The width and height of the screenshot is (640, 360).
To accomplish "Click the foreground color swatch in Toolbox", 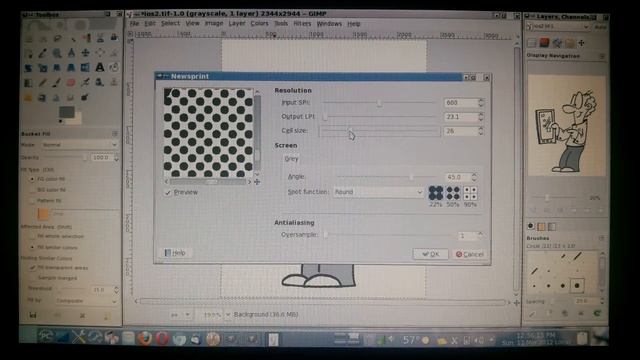I will [x=67, y=111].
